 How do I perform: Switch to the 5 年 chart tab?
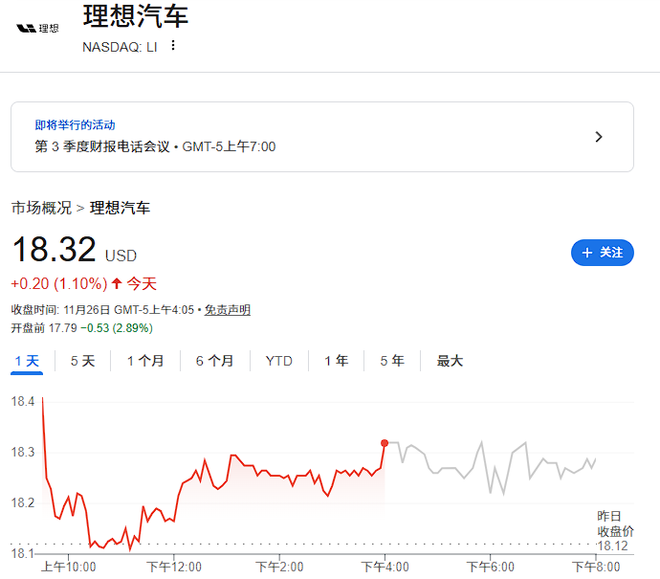[x=392, y=361]
